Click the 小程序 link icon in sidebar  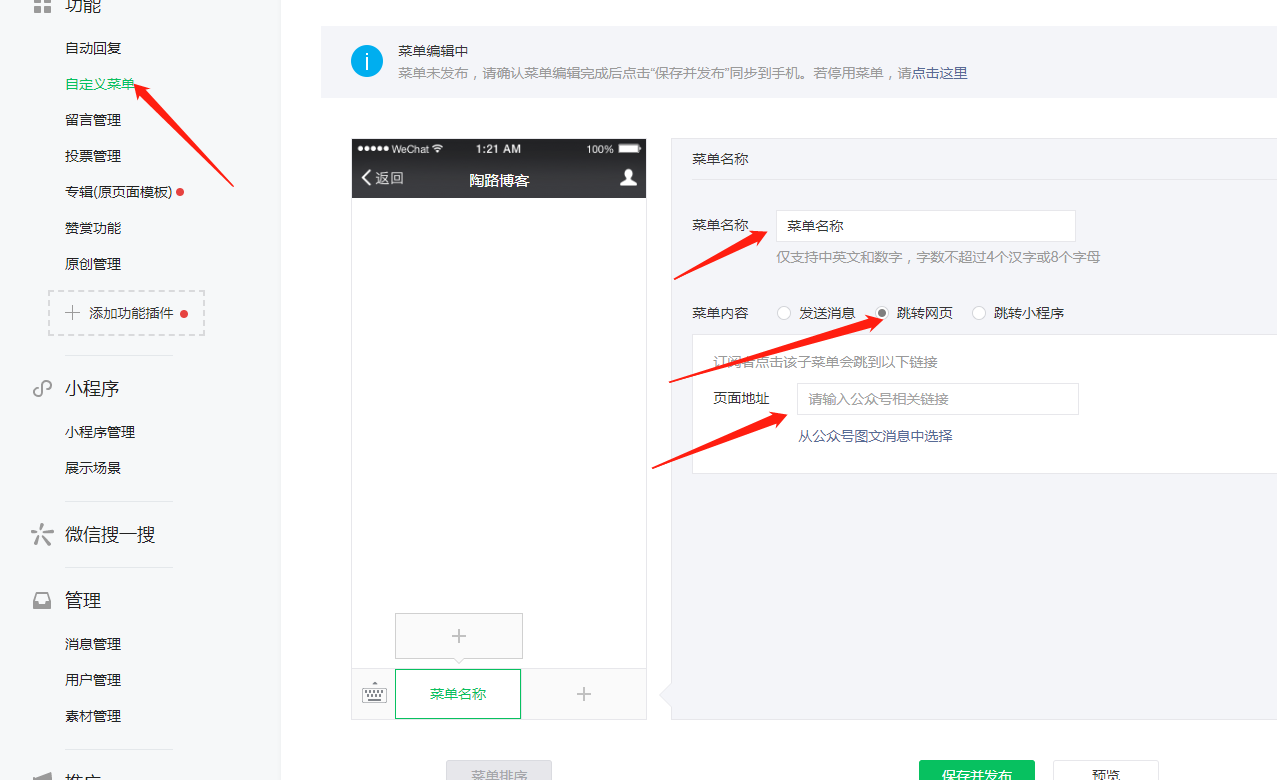pos(42,389)
